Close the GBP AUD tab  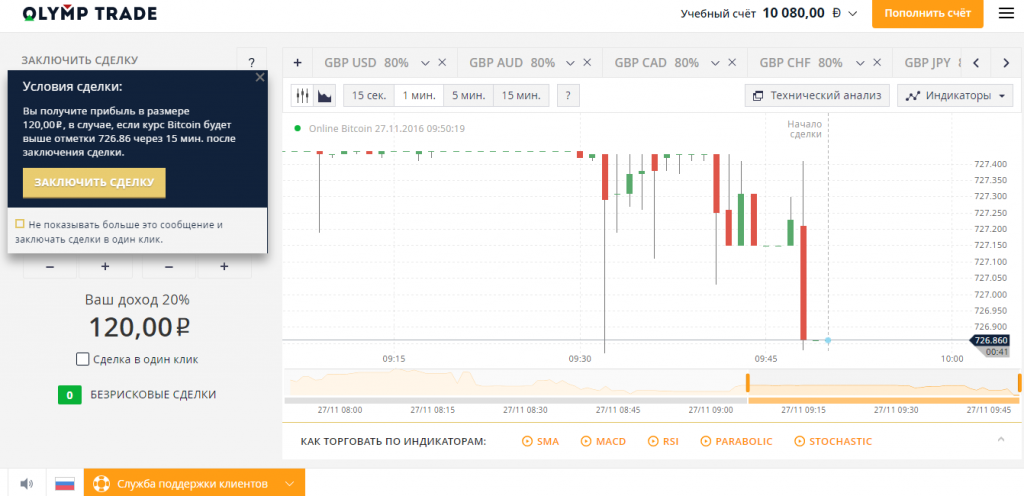pos(587,63)
